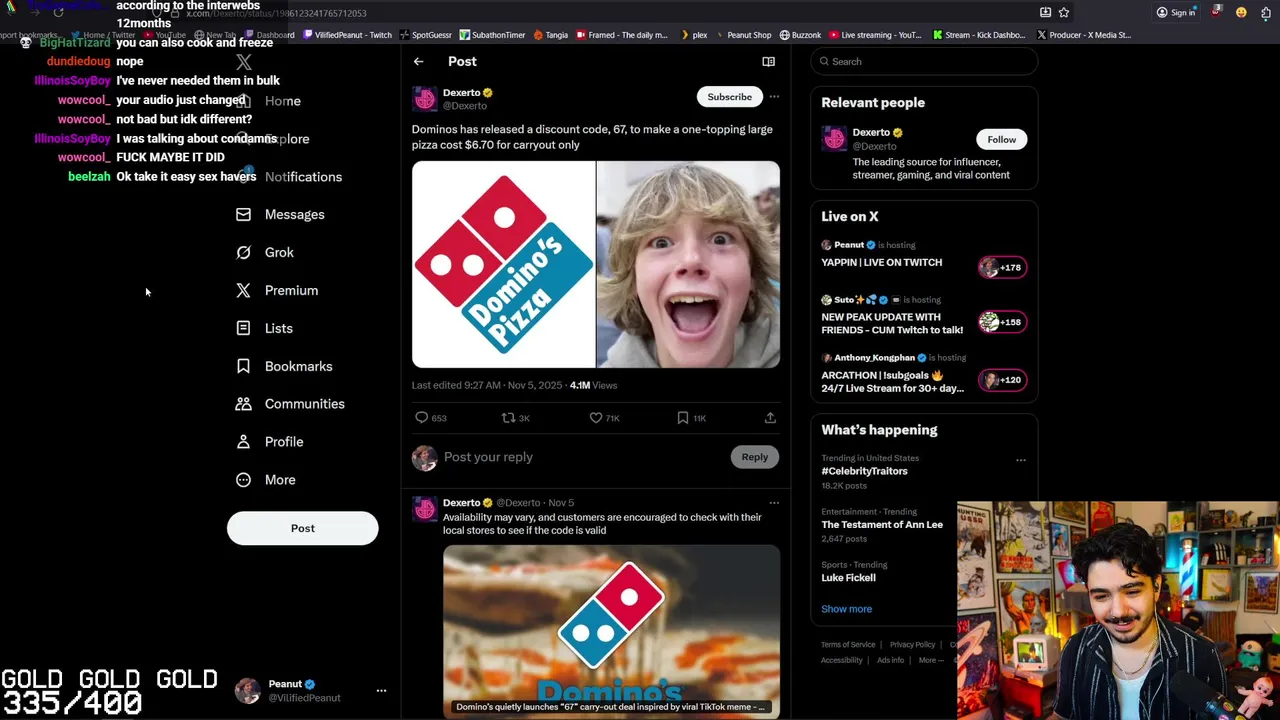
Task: Click the repost icon showing 3K
Action: (508, 418)
